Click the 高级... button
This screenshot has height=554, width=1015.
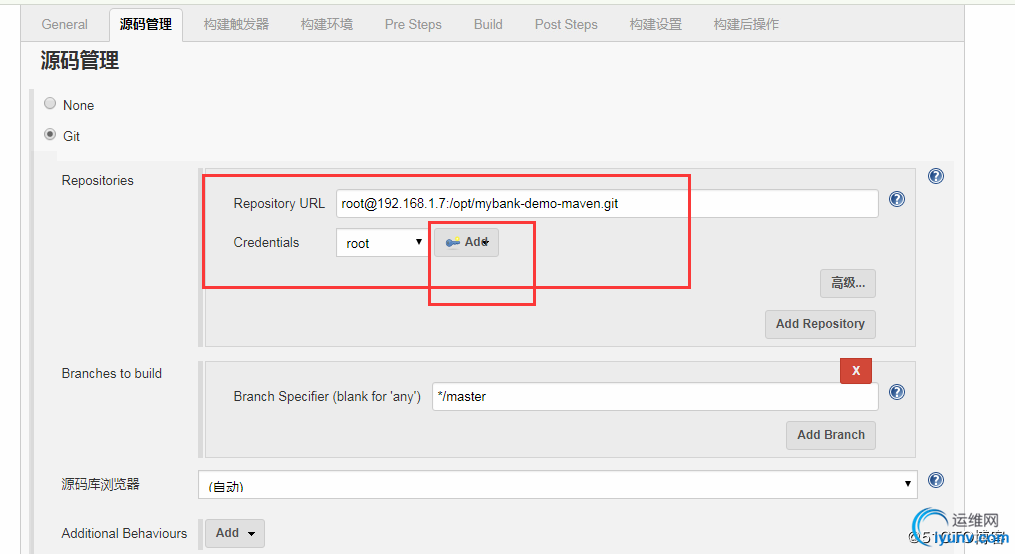tap(848, 283)
